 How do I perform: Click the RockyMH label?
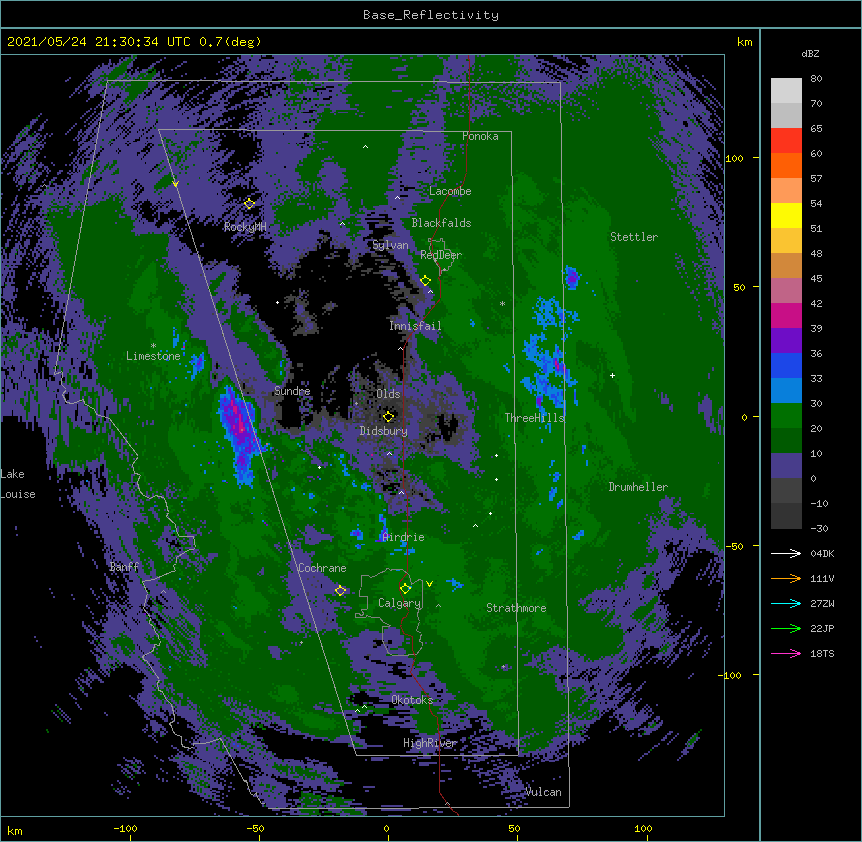(x=245, y=227)
